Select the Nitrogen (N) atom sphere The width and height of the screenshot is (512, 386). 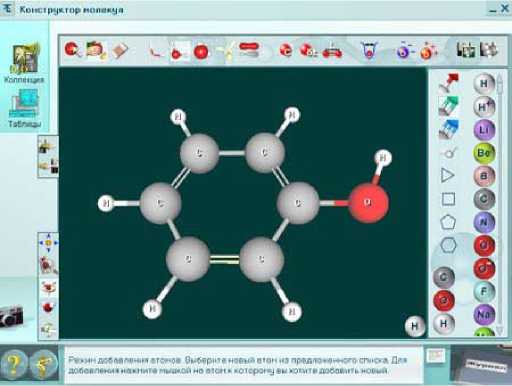click(x=484, y=222)
